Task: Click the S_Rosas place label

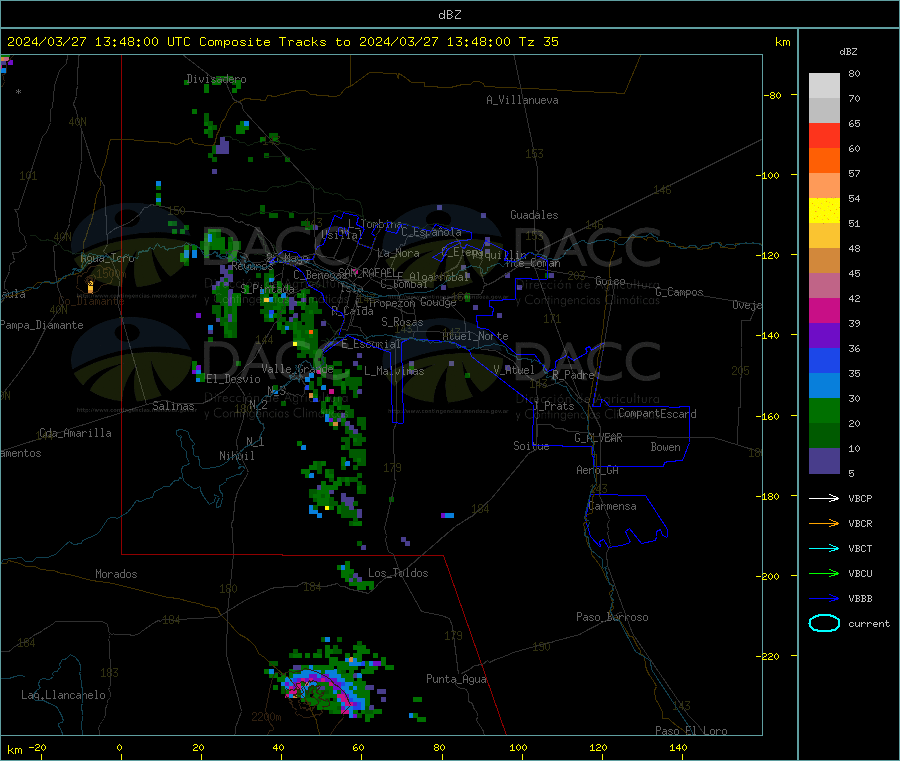Action: coord(402,322)
